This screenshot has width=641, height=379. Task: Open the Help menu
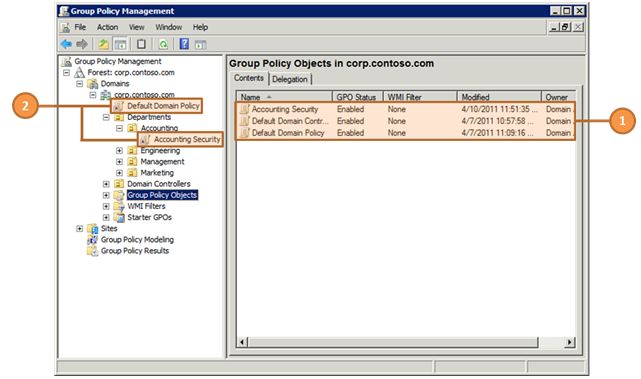[x=200, y=27]
